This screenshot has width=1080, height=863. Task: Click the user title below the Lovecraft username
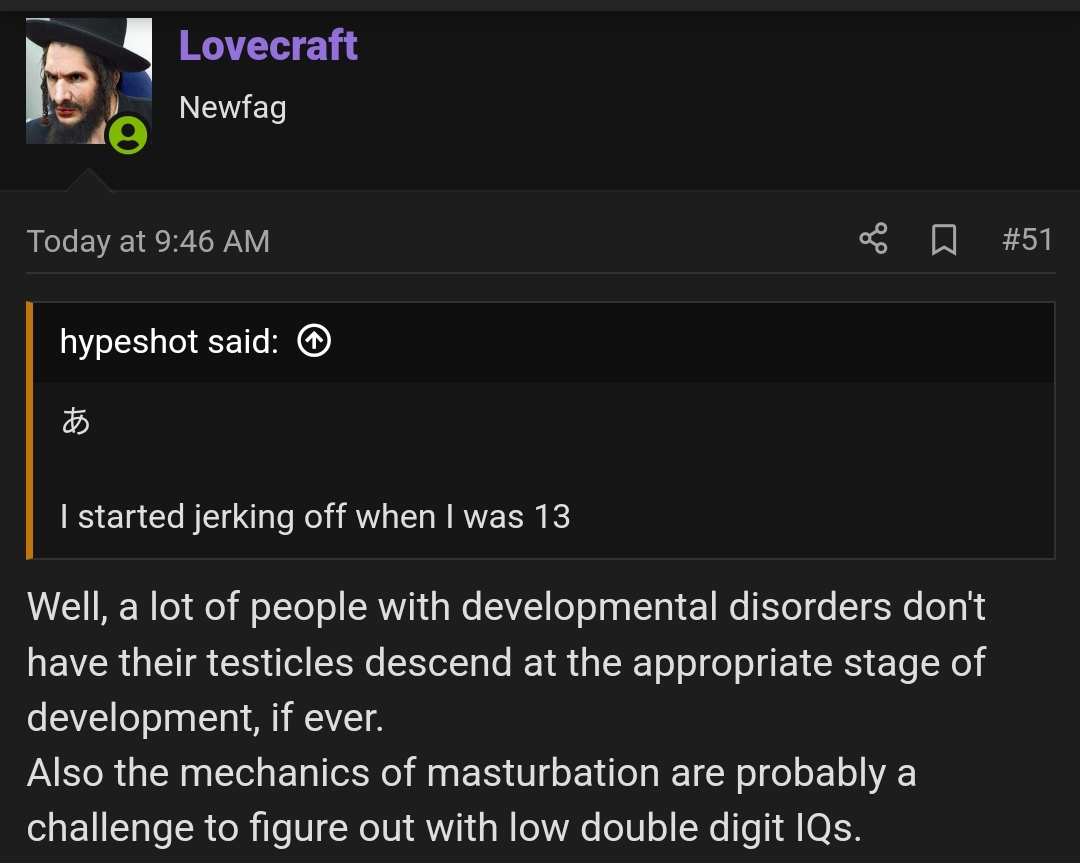point(232,107)
